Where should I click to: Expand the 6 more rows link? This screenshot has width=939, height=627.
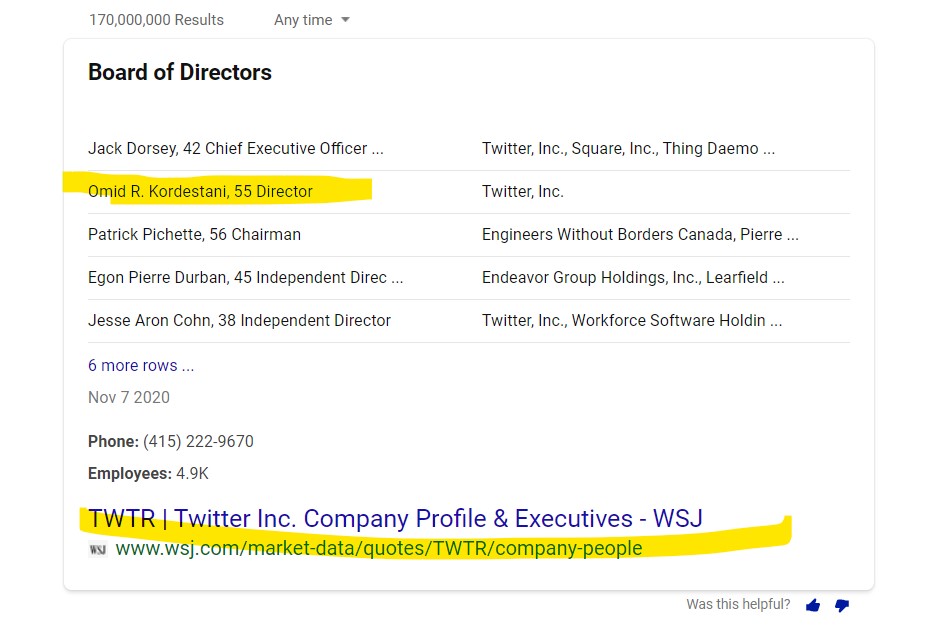coord(141,365)
